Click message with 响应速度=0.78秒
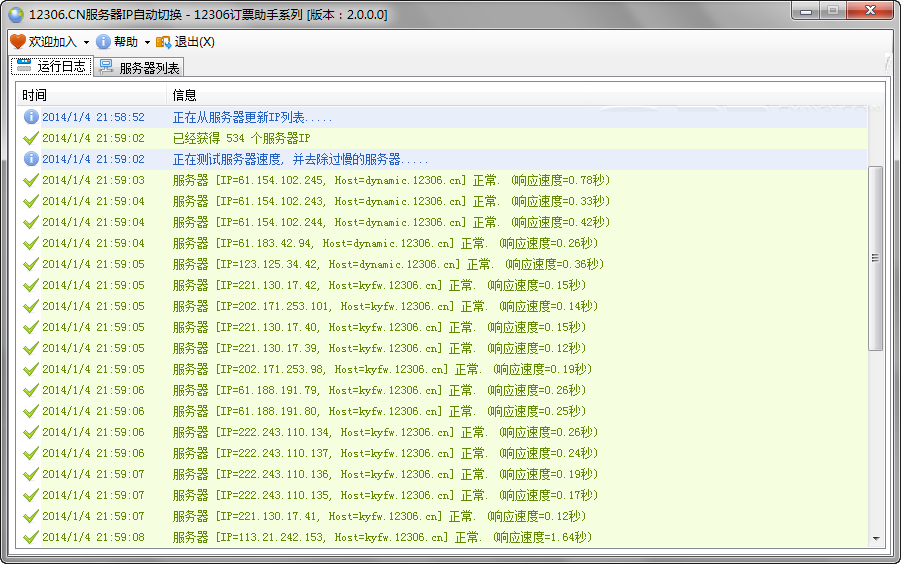 coord(391,180)
